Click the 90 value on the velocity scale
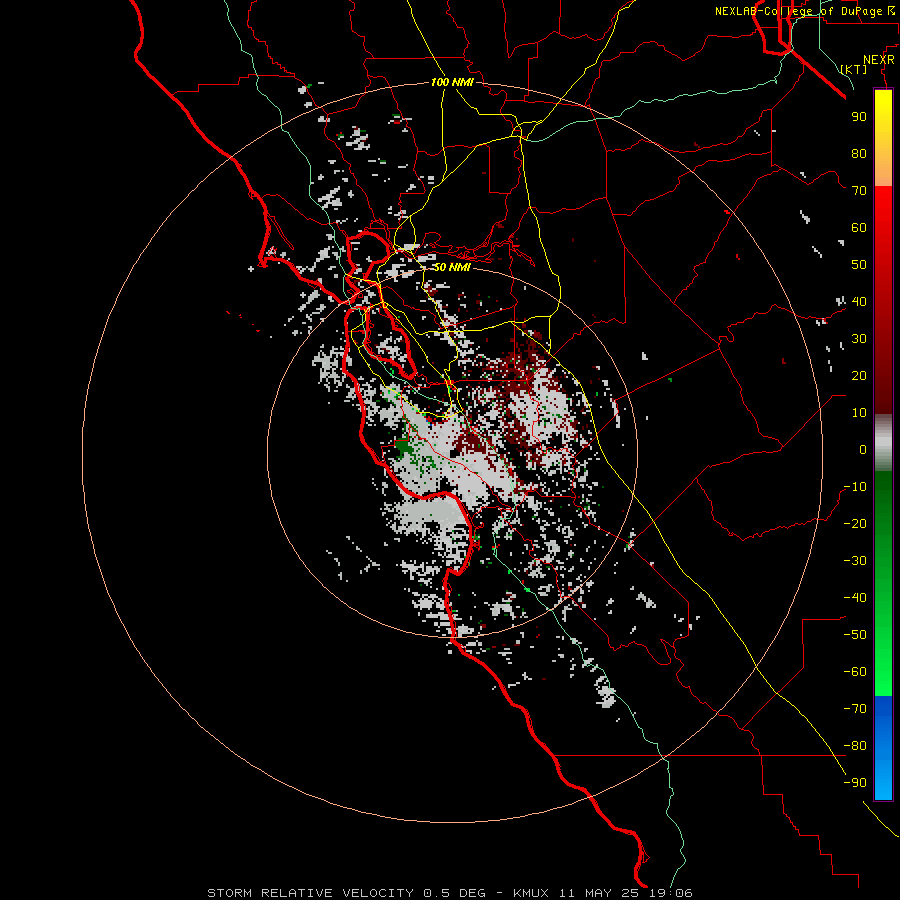Viewport: 900px width, 900px height. tap(859, 117)
